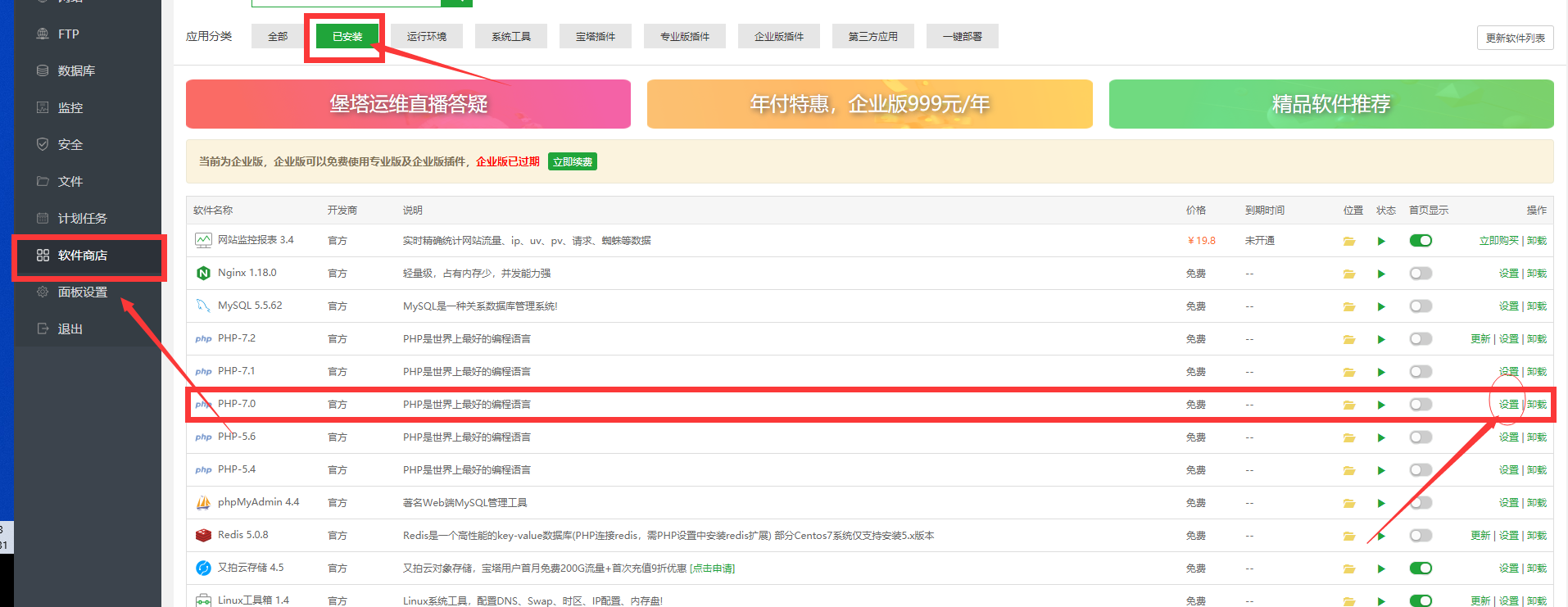This screenshot has height=607, width=1568.
Task: Enable homepage display for PHP-7.1
Action: click(x=1421, y=371)
